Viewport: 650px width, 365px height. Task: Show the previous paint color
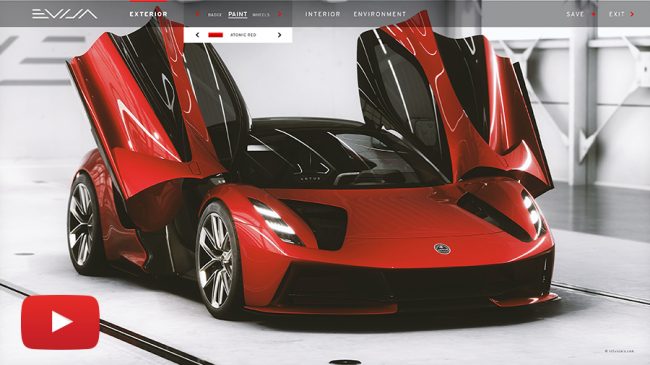197,35
